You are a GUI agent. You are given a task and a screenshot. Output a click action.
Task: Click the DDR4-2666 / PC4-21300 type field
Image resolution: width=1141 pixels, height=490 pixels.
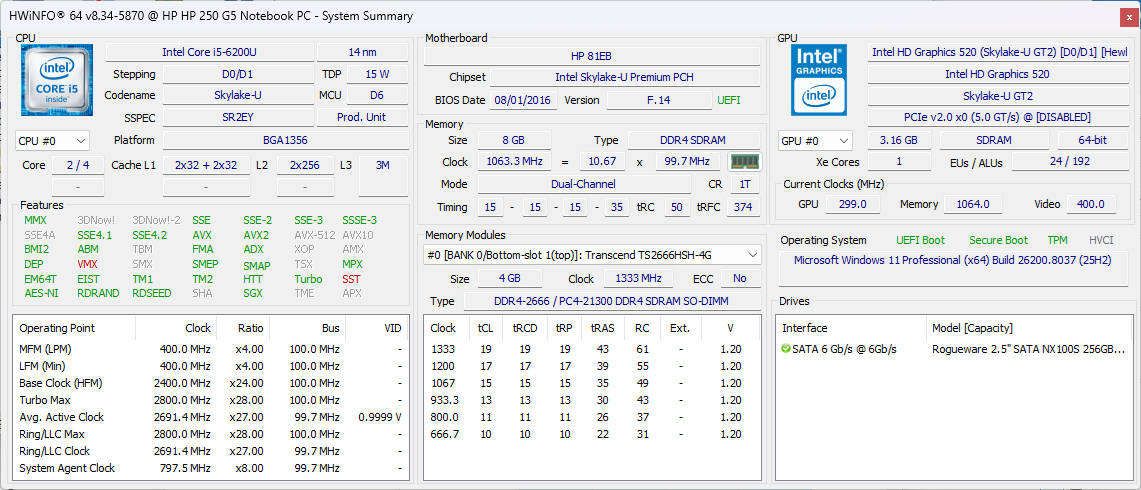point(612,301)
